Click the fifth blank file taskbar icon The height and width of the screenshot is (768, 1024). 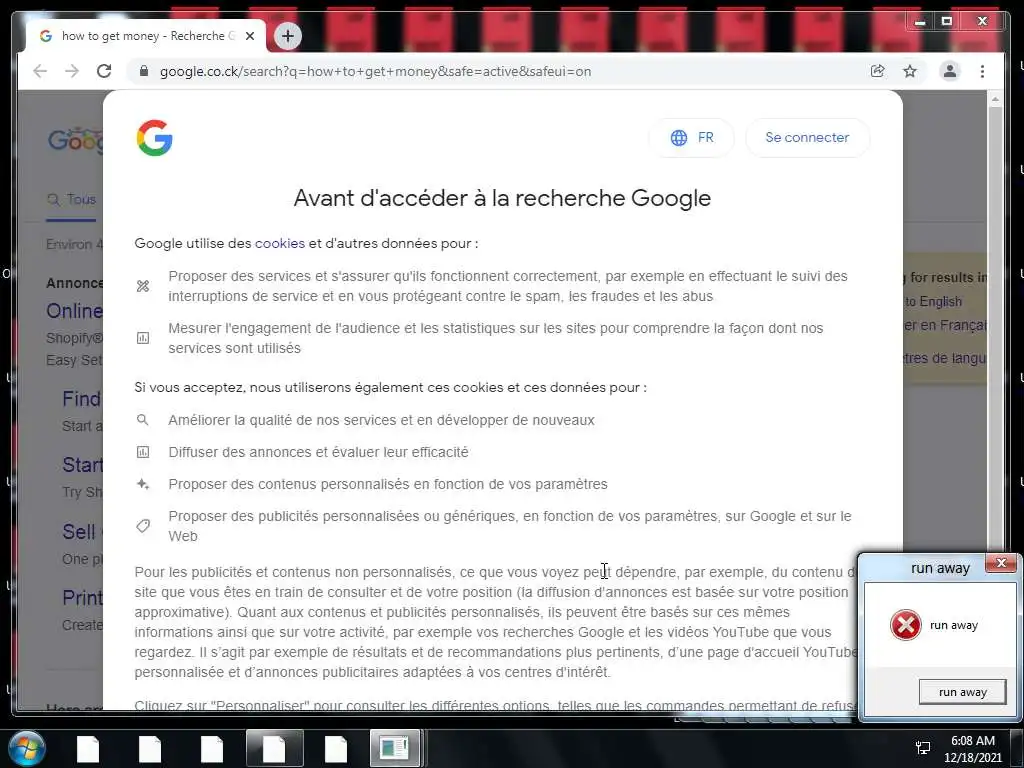336,749
